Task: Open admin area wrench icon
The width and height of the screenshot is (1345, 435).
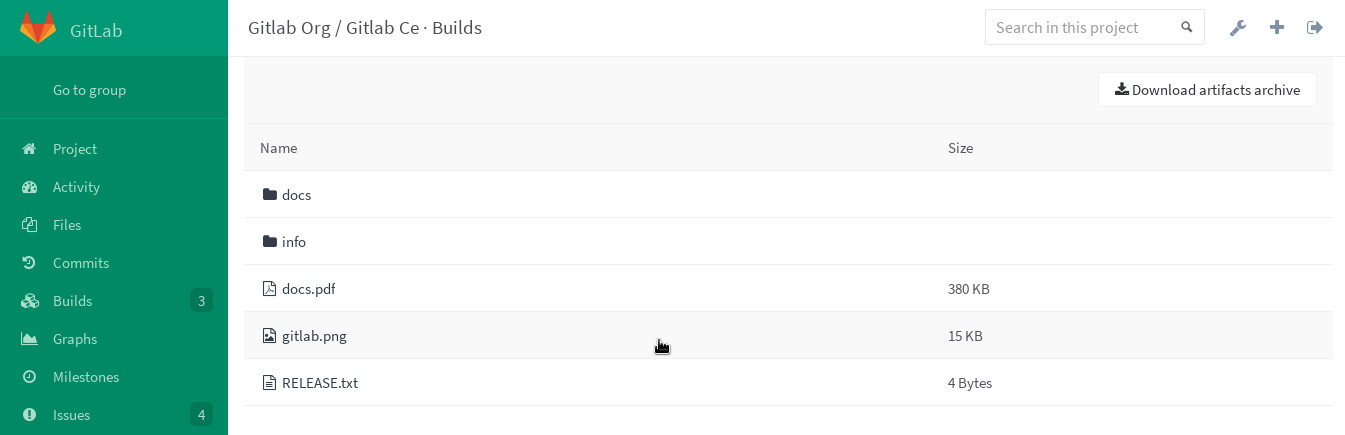Action: tap(1238, 28)
